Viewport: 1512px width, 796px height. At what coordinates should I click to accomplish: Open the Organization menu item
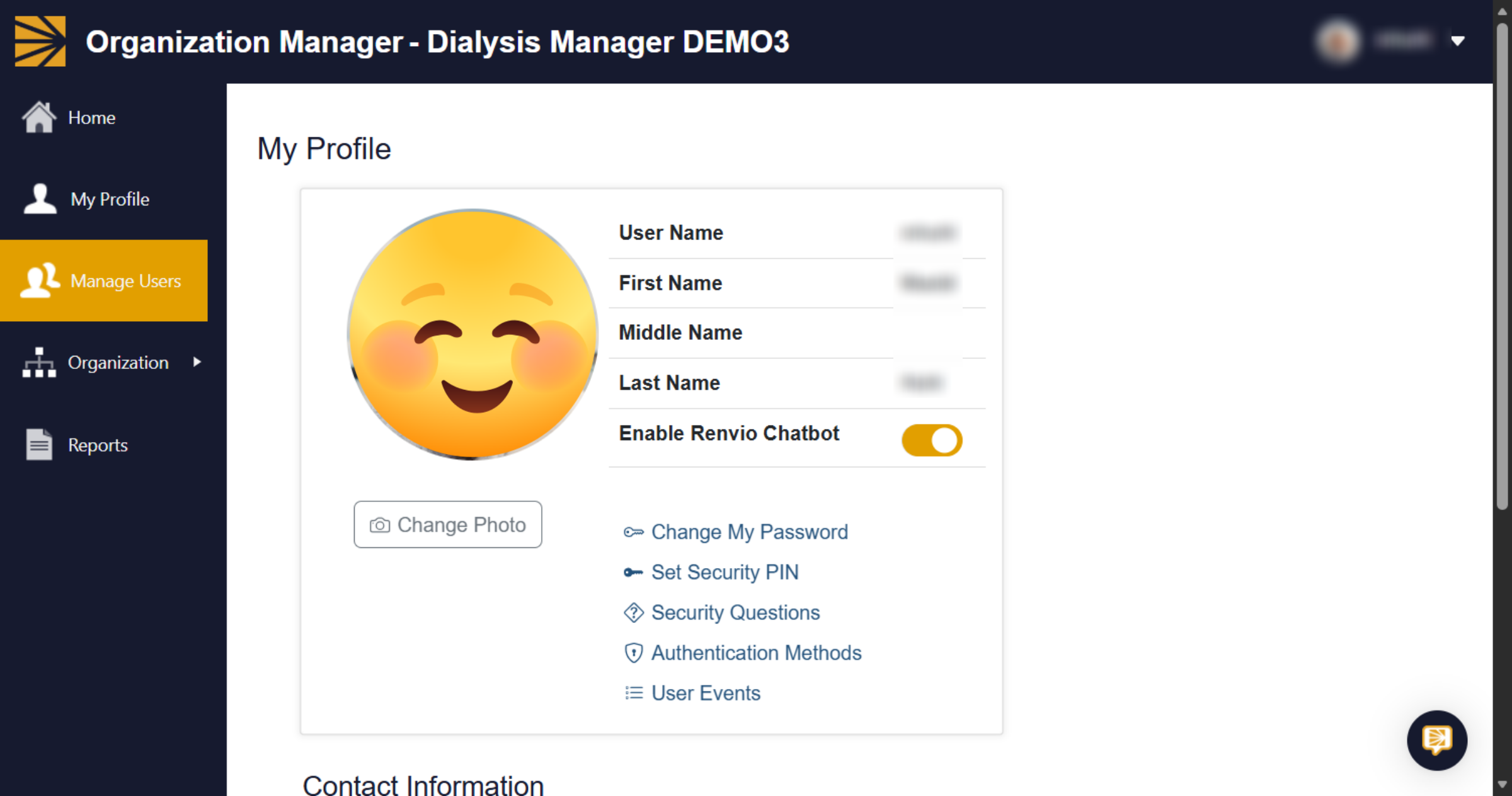(x=104, y=363)
